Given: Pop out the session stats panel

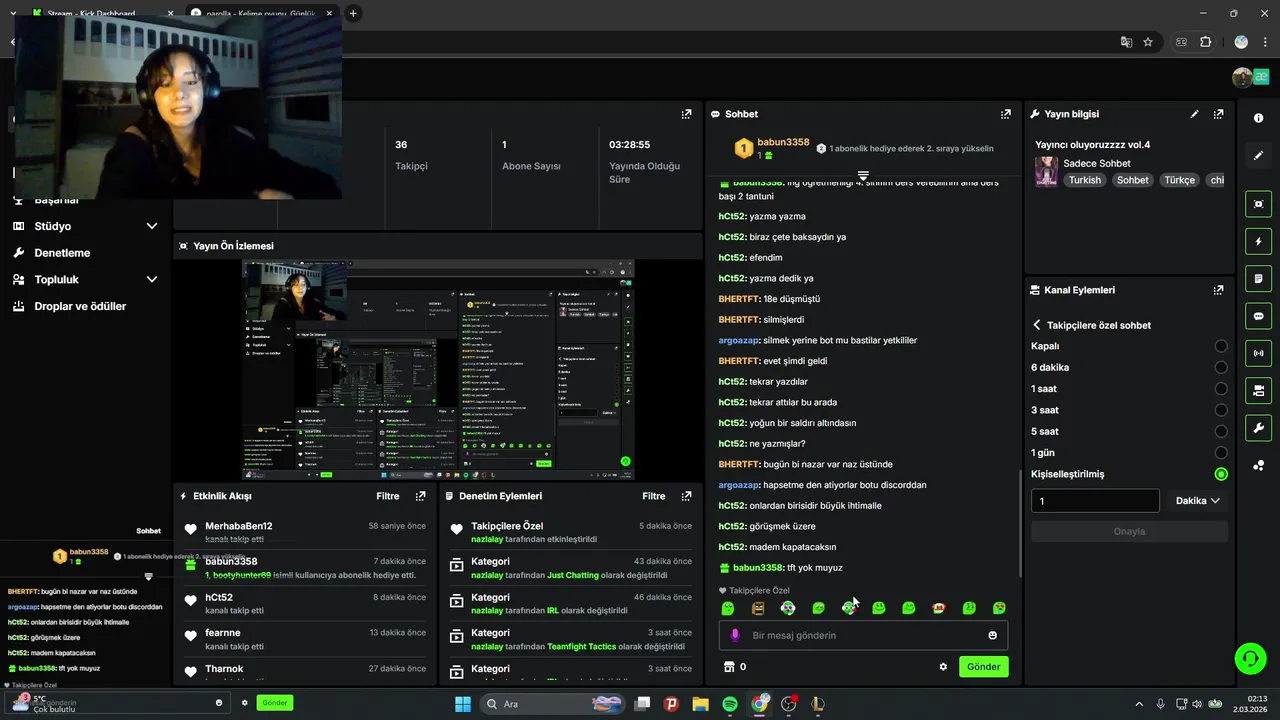Looking at the screenshot, I should (x=686, y=114).
